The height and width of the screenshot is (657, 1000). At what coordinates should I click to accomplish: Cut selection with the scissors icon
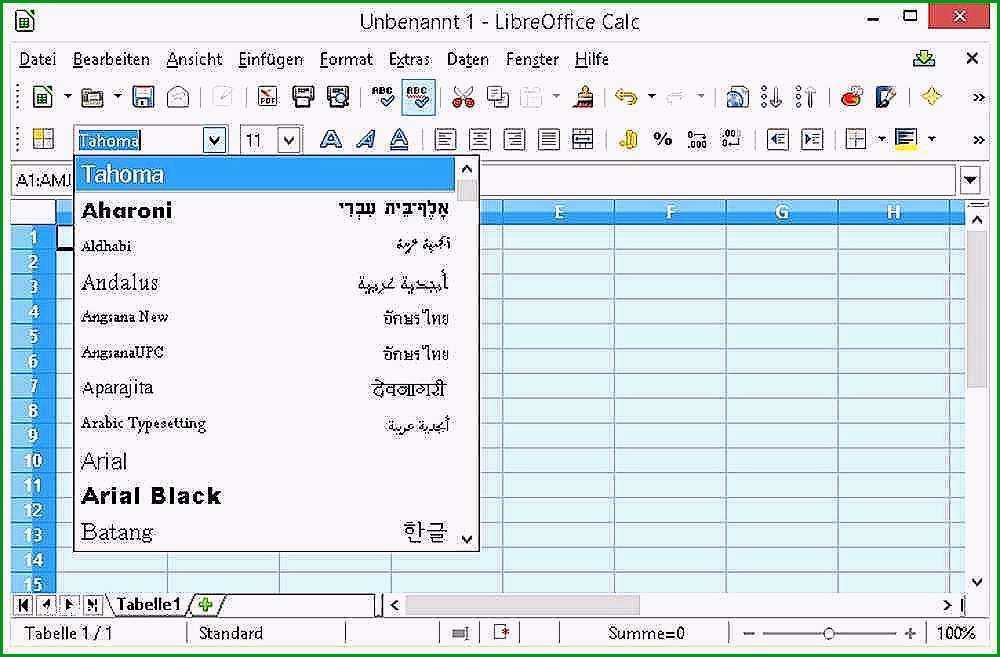tap(464, 97)
